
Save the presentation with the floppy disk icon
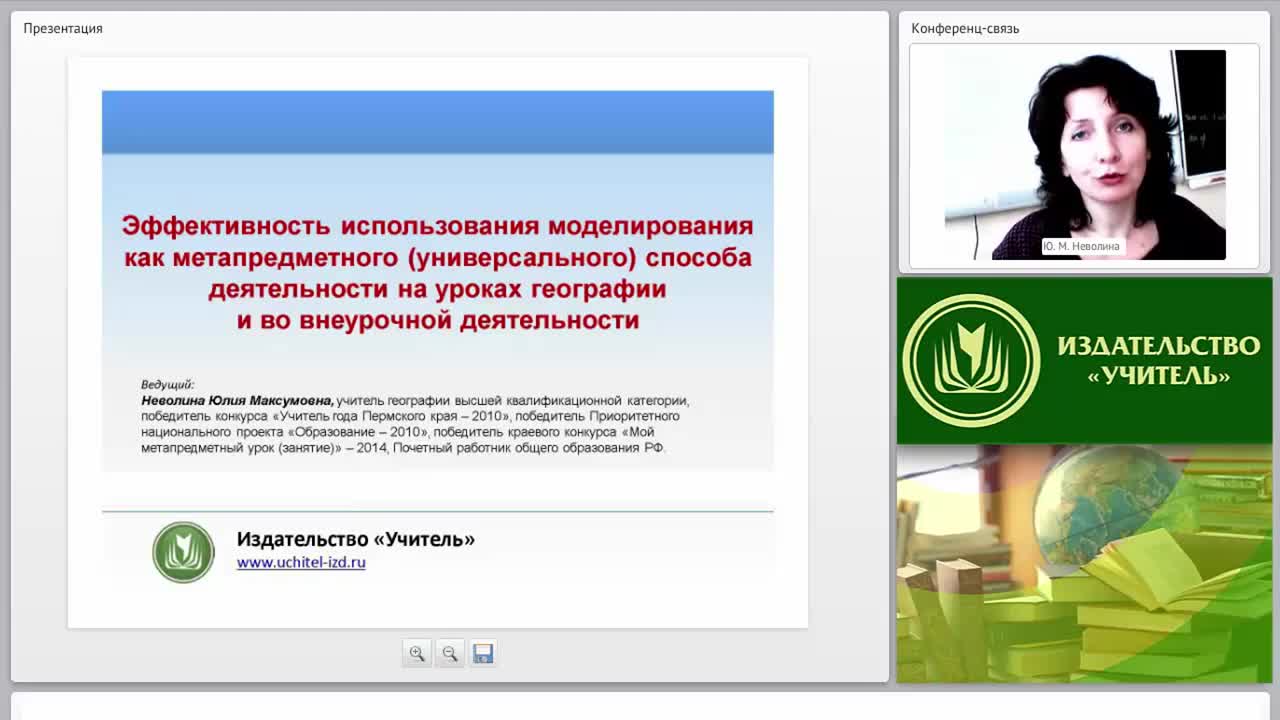(x=483, y=653)
